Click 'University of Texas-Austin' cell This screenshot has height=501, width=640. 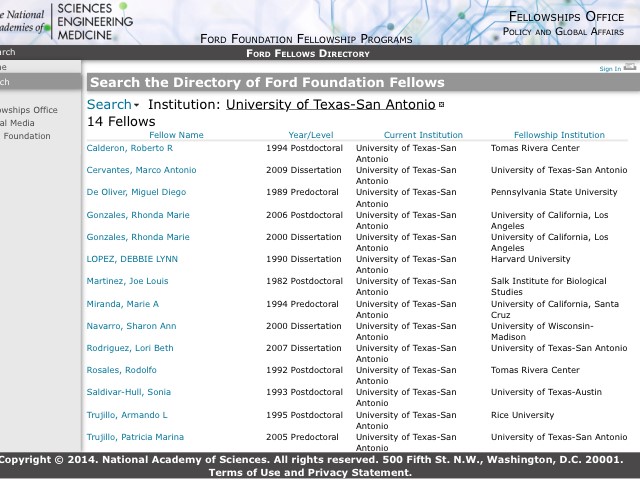[x=546, y=392]
